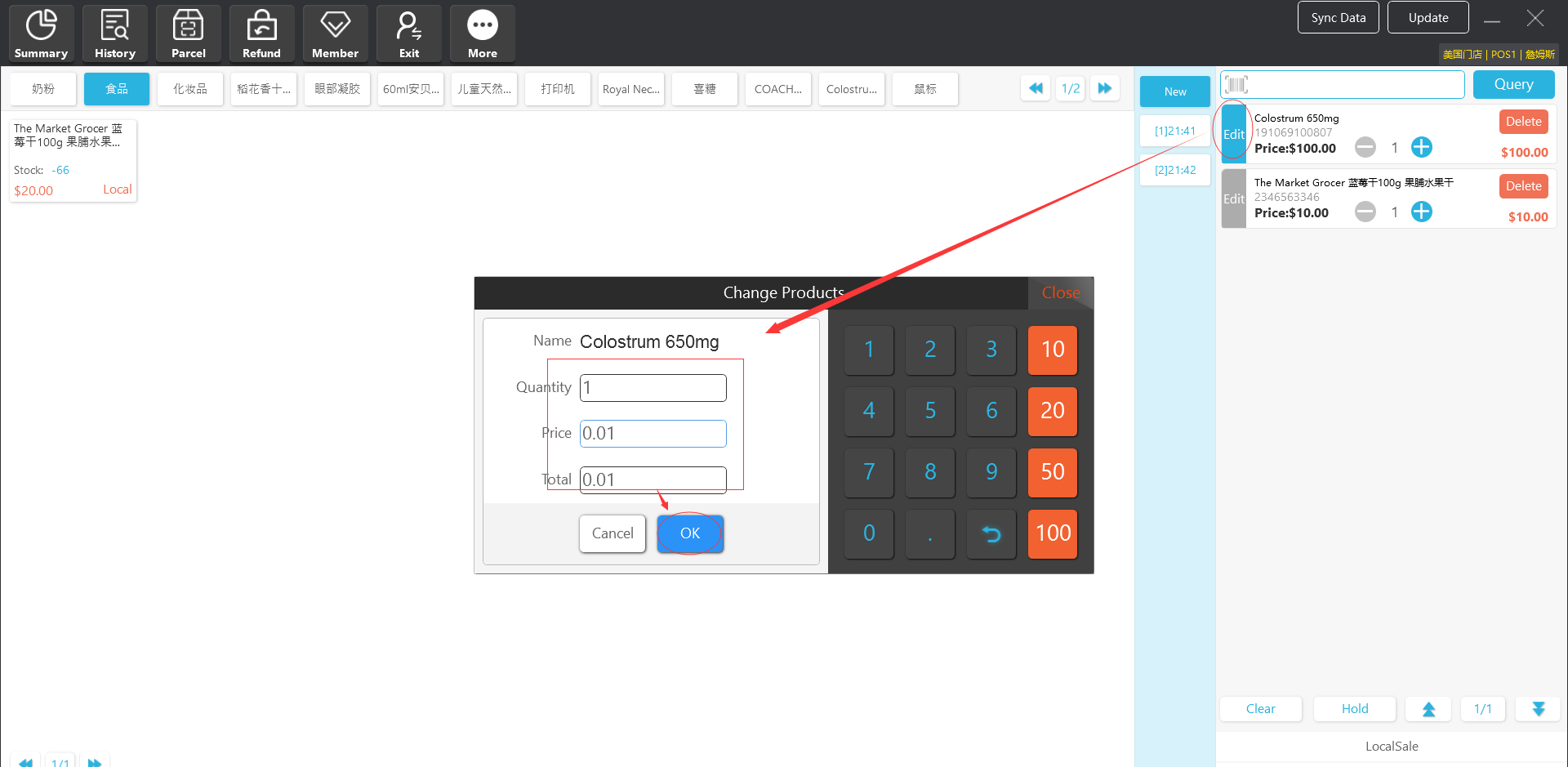1568x767 pixels.
Task: Open the Summary report icon
Action: click(41, 33)
